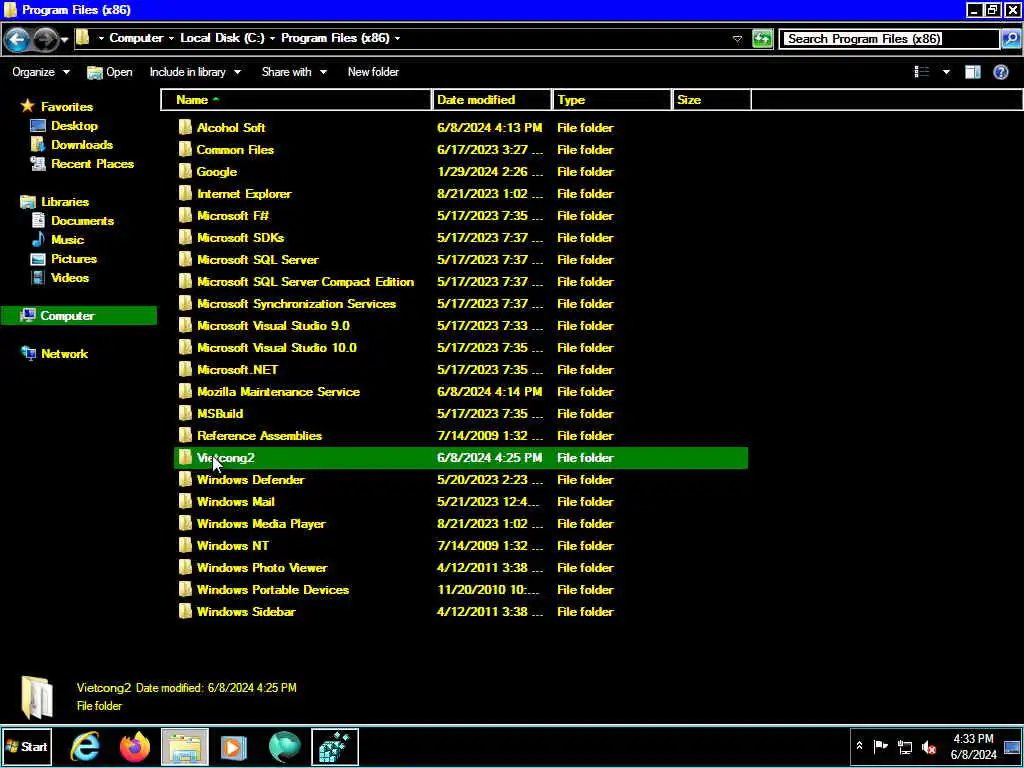Click the Forward navigation arrow button
1024x768 pixels.
pos(44,39)
